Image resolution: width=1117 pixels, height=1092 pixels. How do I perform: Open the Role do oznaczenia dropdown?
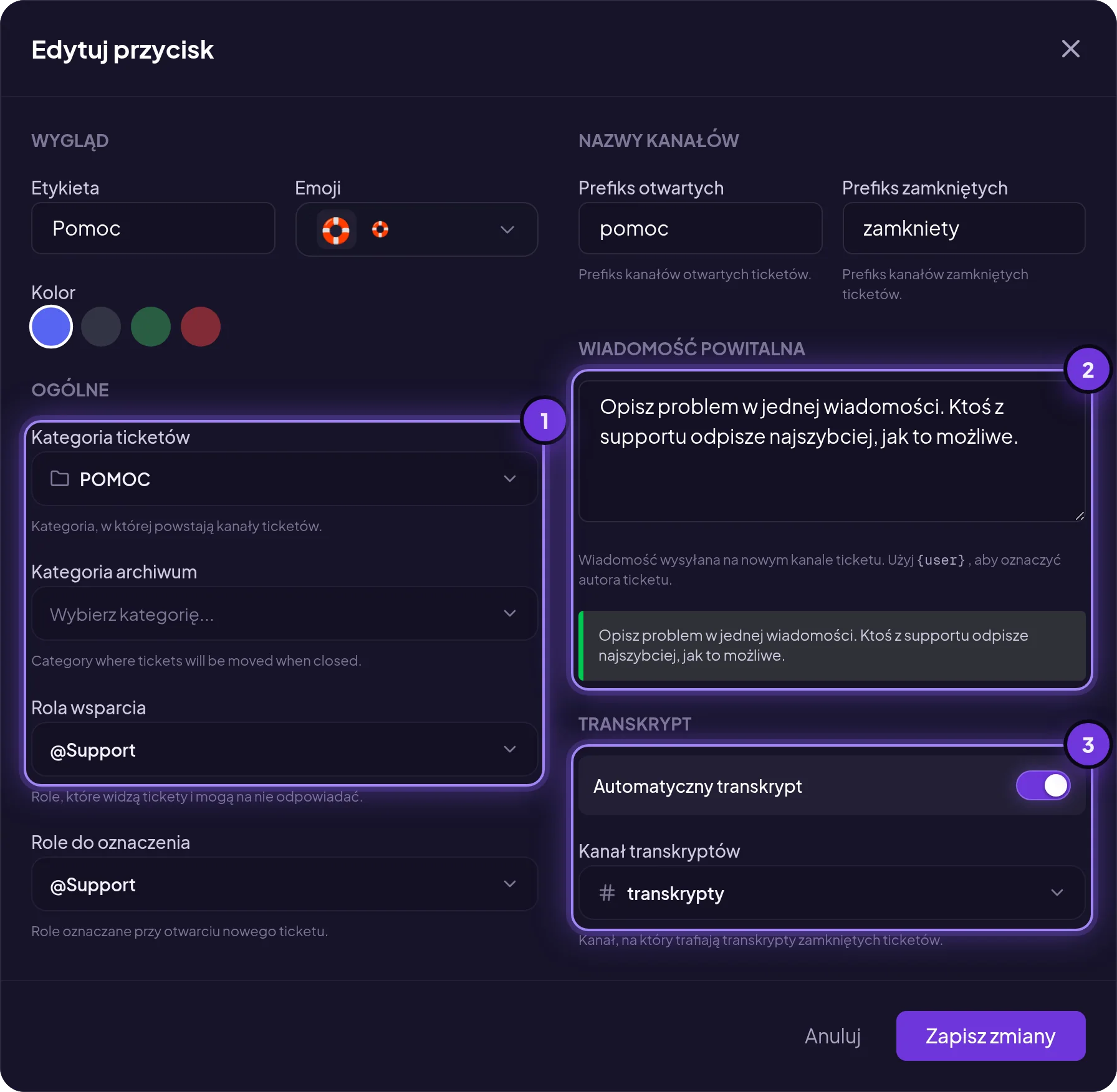coord(285,884)
